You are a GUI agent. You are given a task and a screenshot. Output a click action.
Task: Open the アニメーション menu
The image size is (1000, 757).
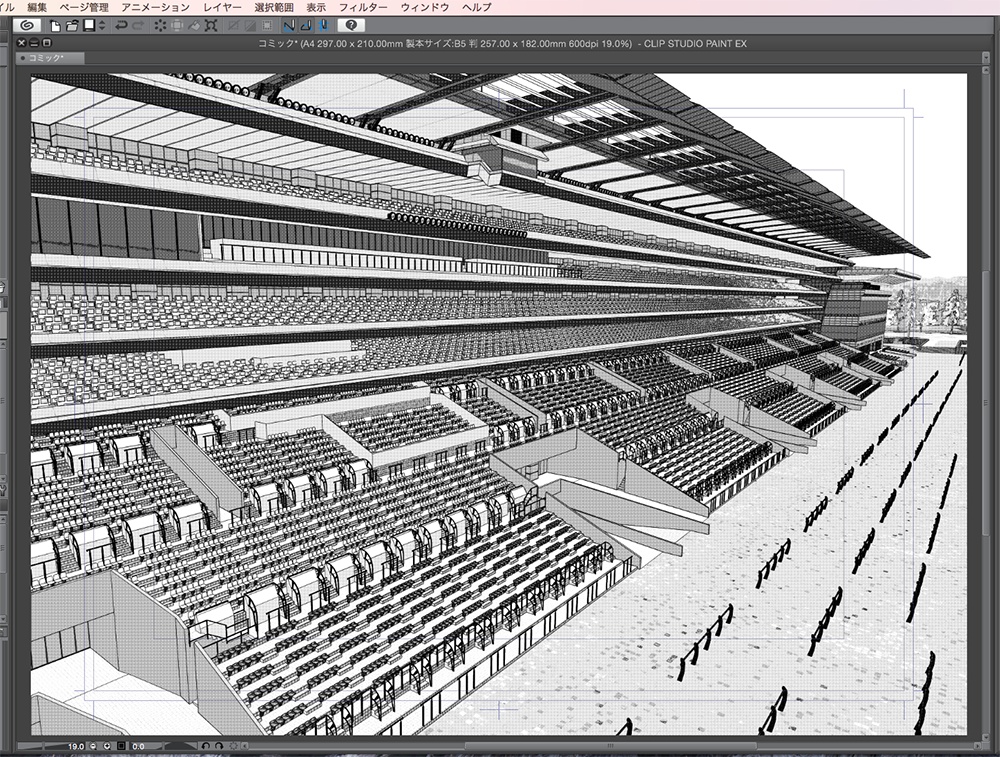tap(155, 7)
